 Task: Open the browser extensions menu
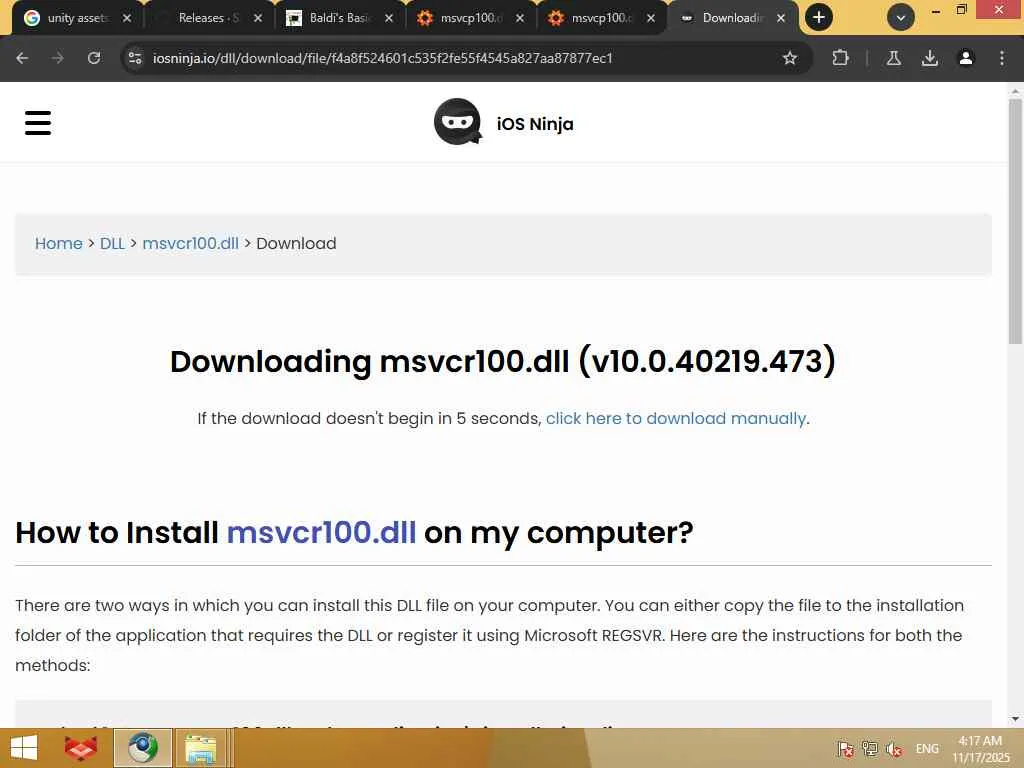tap(840, 58)
